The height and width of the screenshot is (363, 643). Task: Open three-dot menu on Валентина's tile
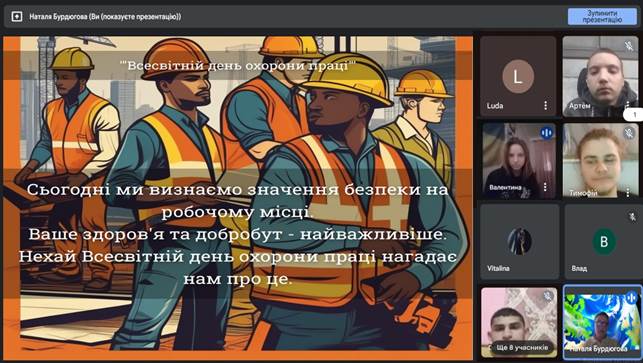(545, 187)
